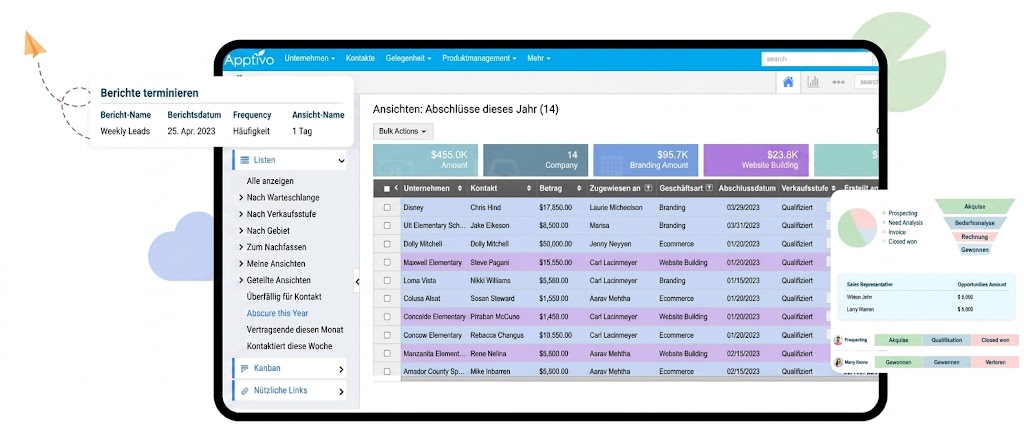Sort by the Unternehmen column arrows

tap(460, 188)
